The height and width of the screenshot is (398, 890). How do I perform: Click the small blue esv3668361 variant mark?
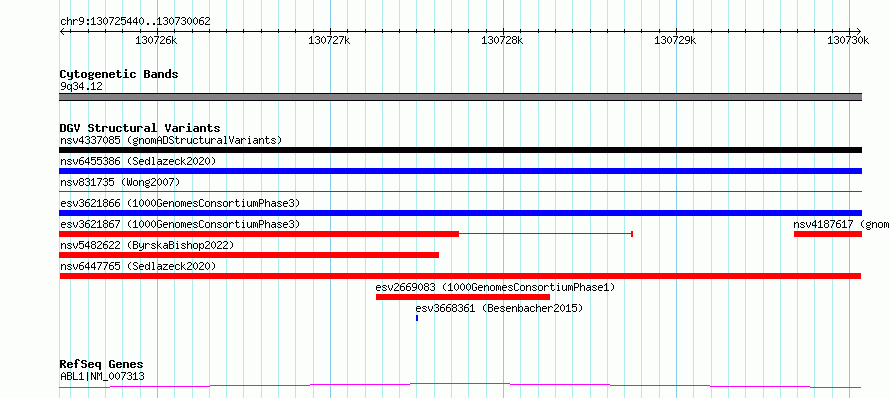coord(417,318)
